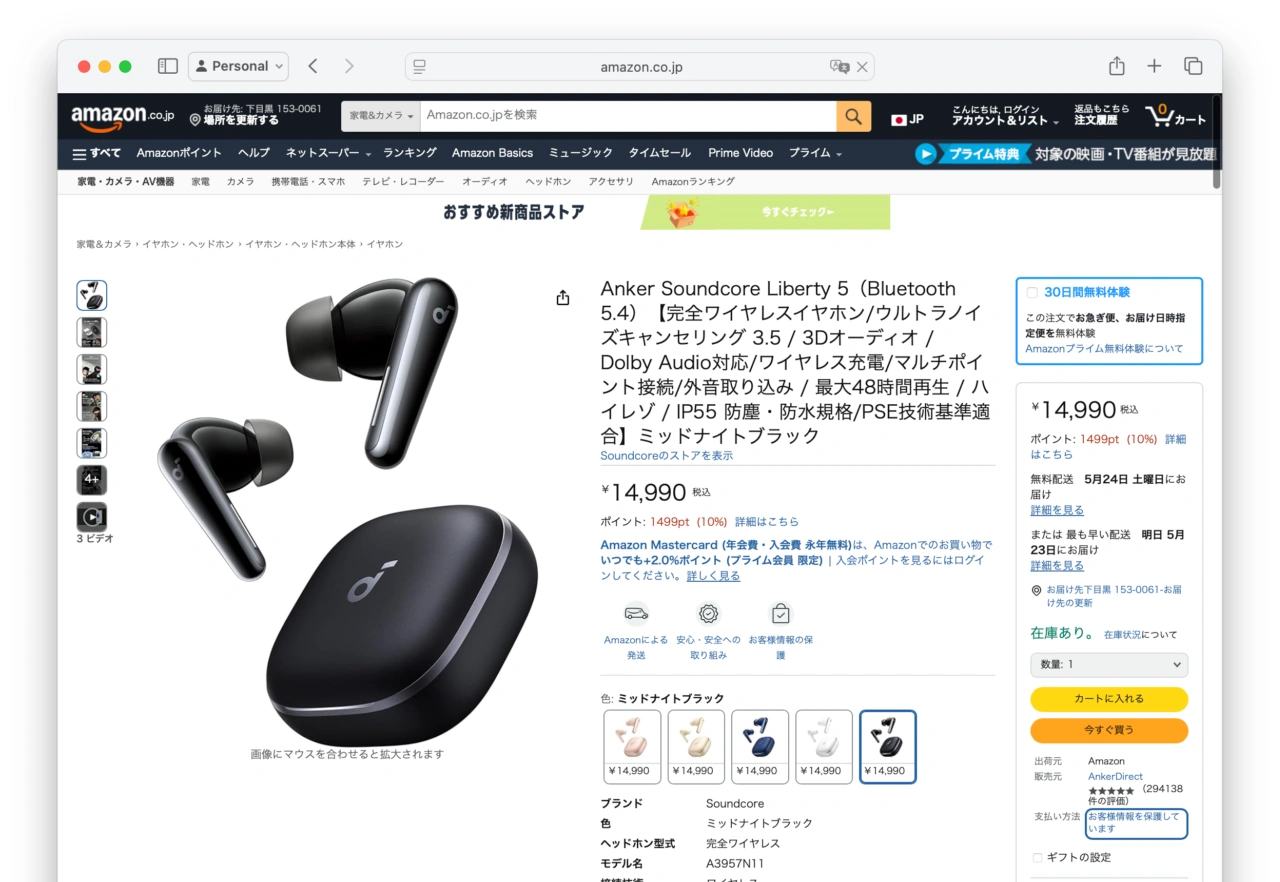This screenshot has height=882, width=1280.
Task: Open new tab with plus icon
Action: (x=1154, y=66)
